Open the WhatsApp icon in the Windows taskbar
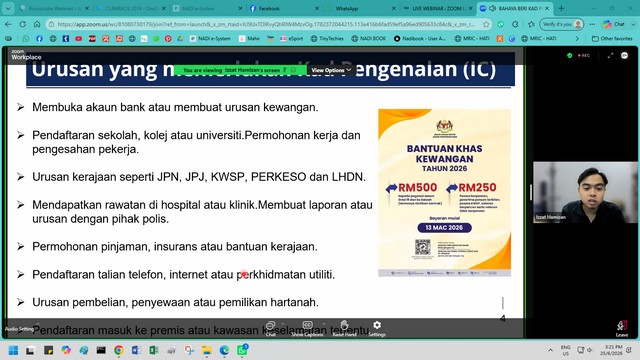 242,350
